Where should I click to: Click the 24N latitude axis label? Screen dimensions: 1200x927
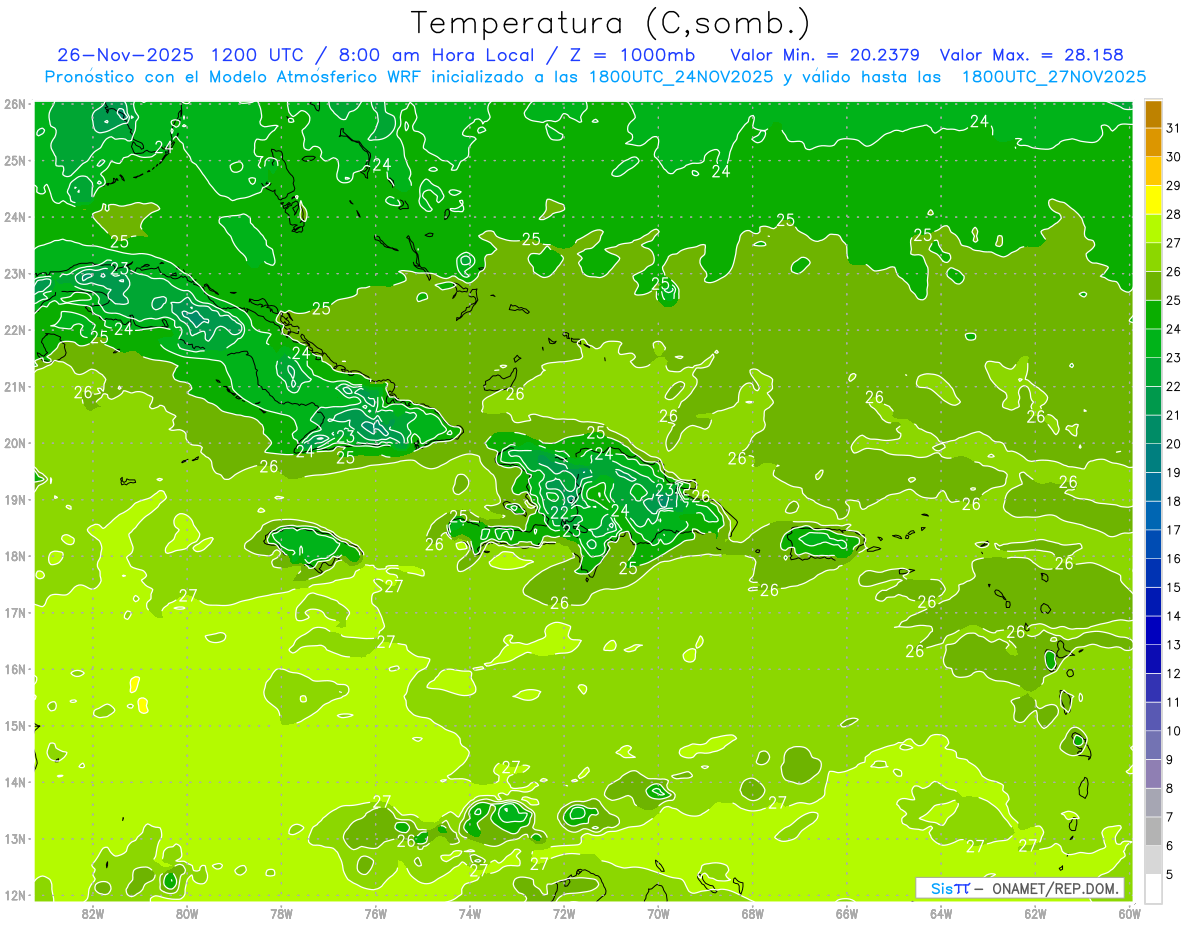coord(15,217)
